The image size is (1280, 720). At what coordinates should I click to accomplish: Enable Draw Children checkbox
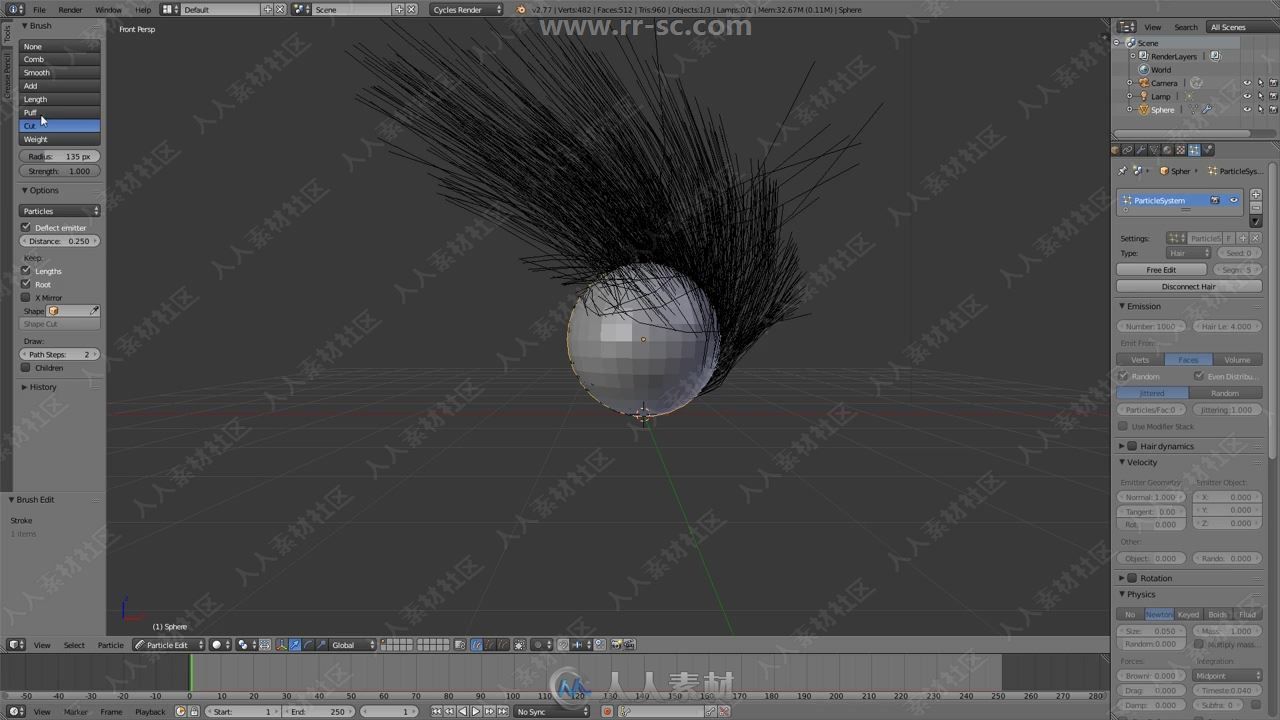point(26,368)
